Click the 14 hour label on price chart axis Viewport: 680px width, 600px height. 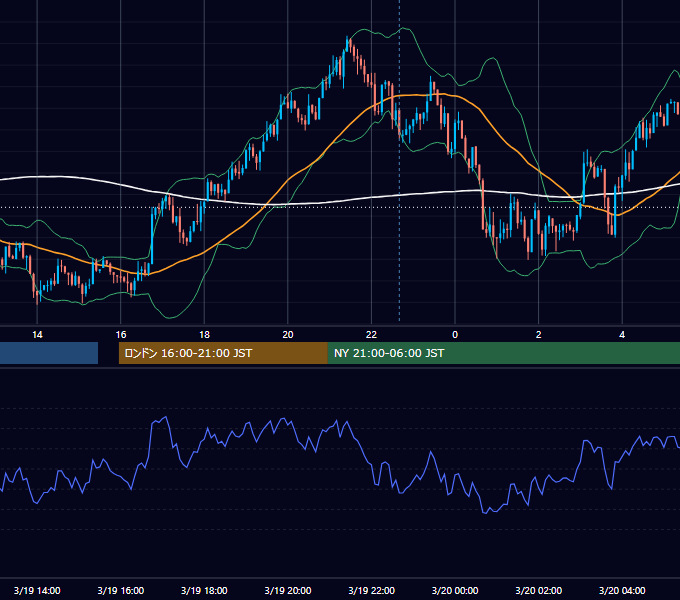(37, 335)
